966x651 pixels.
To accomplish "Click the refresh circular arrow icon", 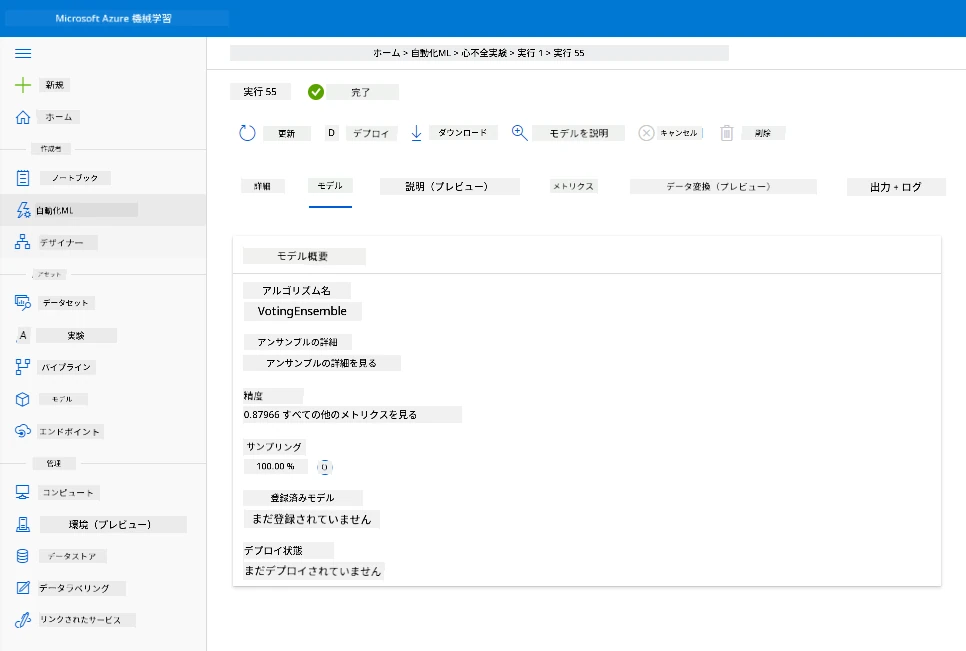I will tap(247, 133).
